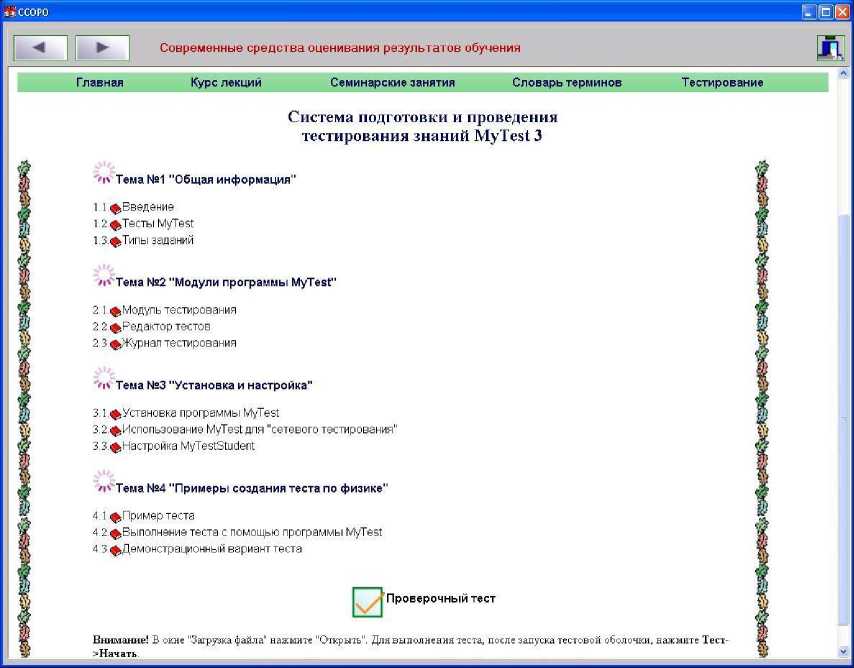This screenshot has height=668, width=854.
Task: Open the Редактор тестов link
Action: point(166,326)
